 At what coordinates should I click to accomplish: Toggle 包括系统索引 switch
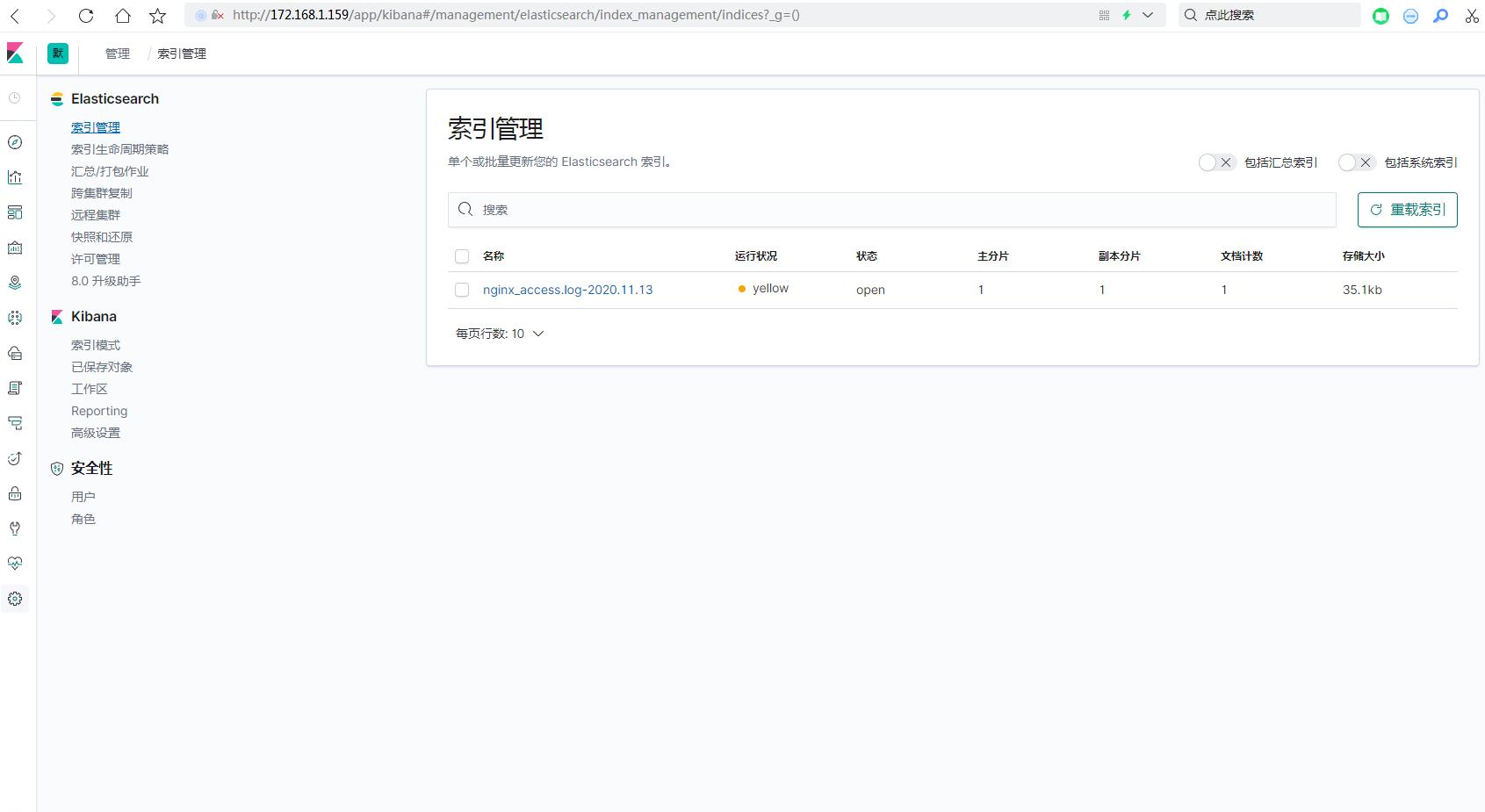1357,162
